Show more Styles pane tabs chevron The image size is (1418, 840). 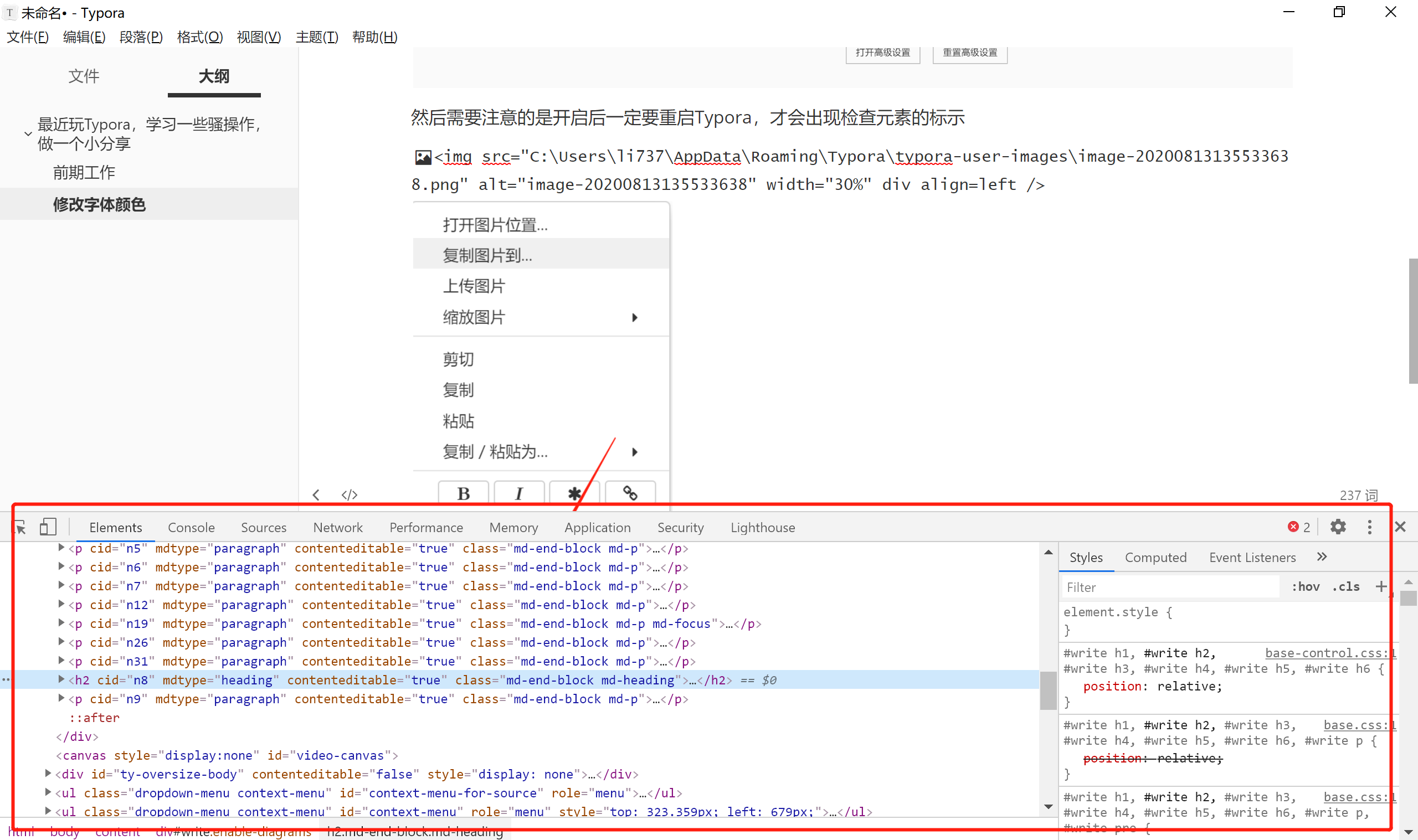tap(1322, 557)
